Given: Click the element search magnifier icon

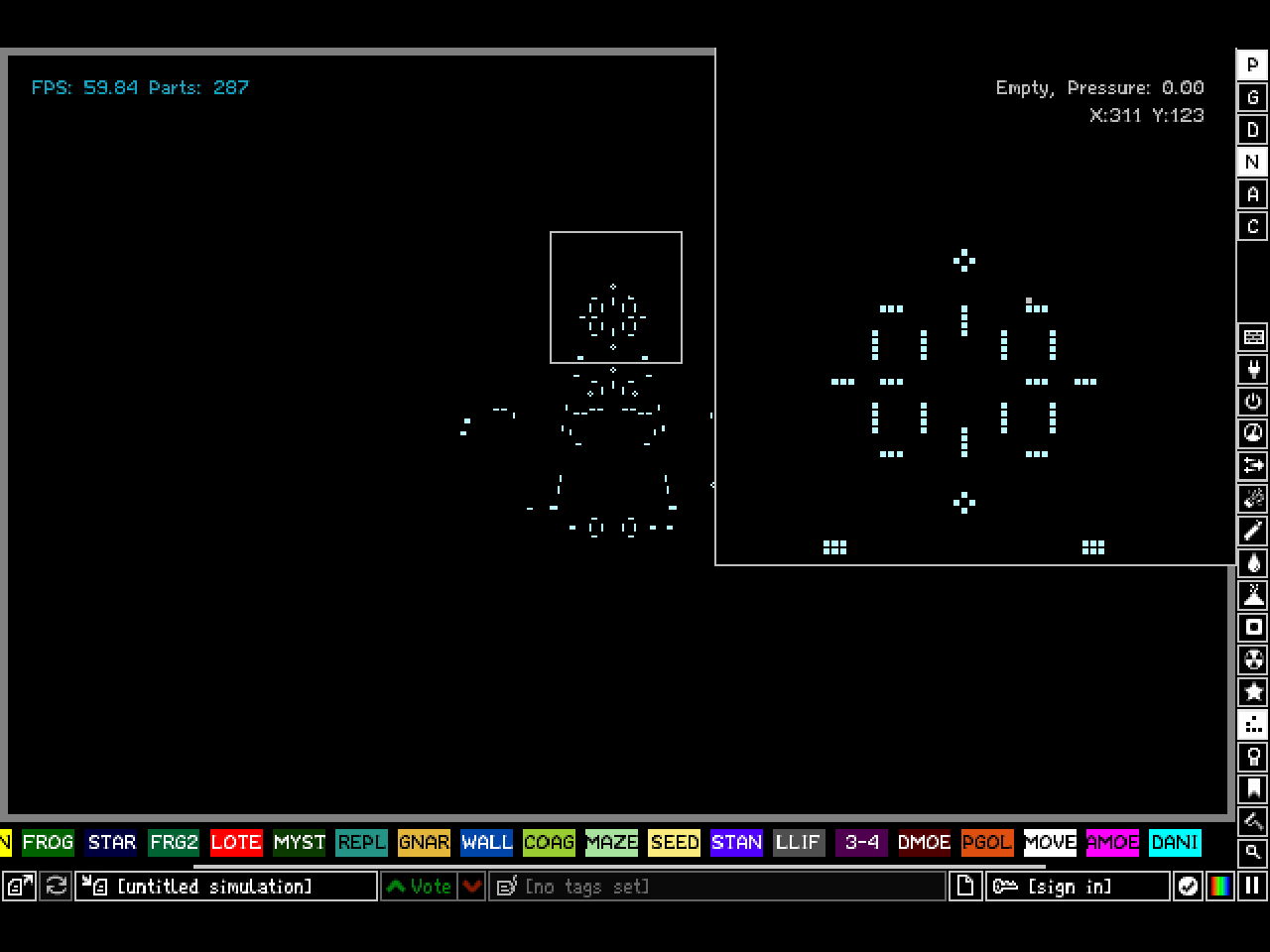Looking at the screenshot, I should tap(1253, 852).
